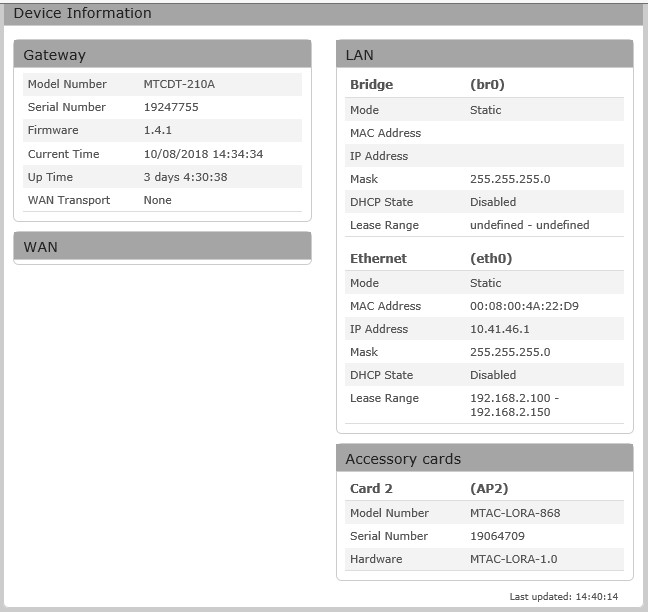Viewport: 648px width, 612px height.
Task: Select the gateway serial number 19247755
Action: (171, 107)
